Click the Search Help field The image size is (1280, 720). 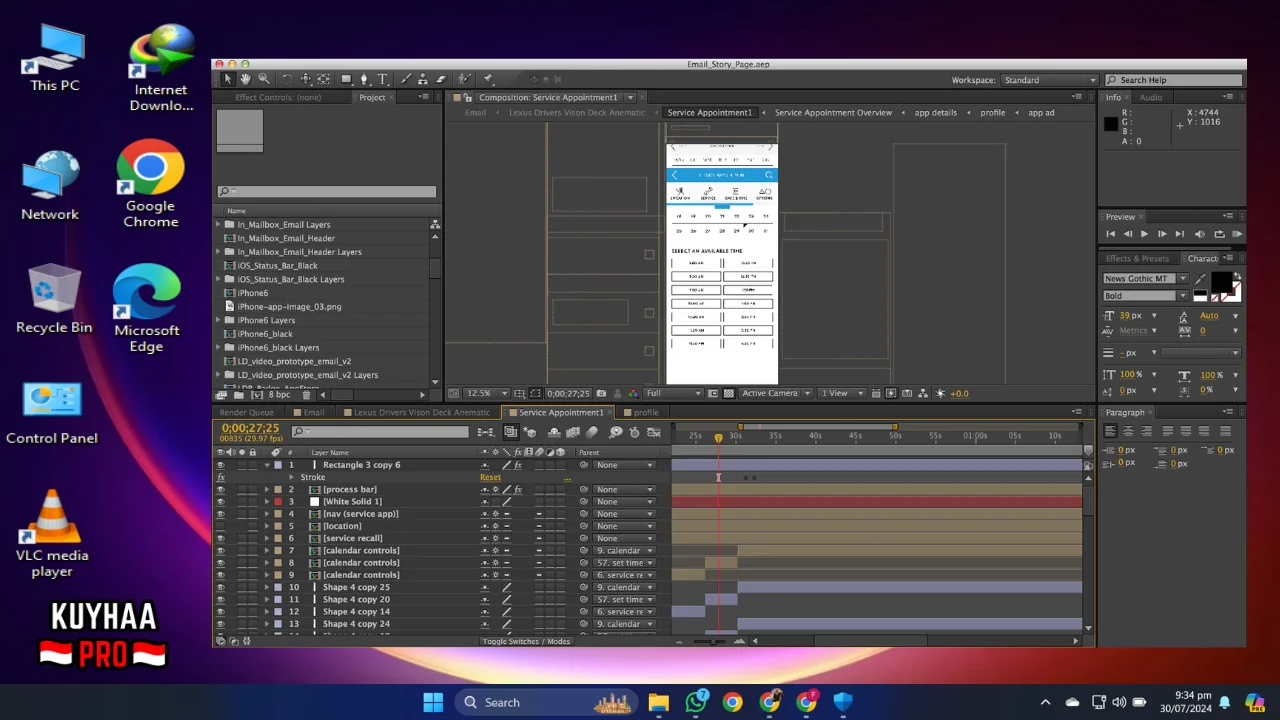[1173, 80]
